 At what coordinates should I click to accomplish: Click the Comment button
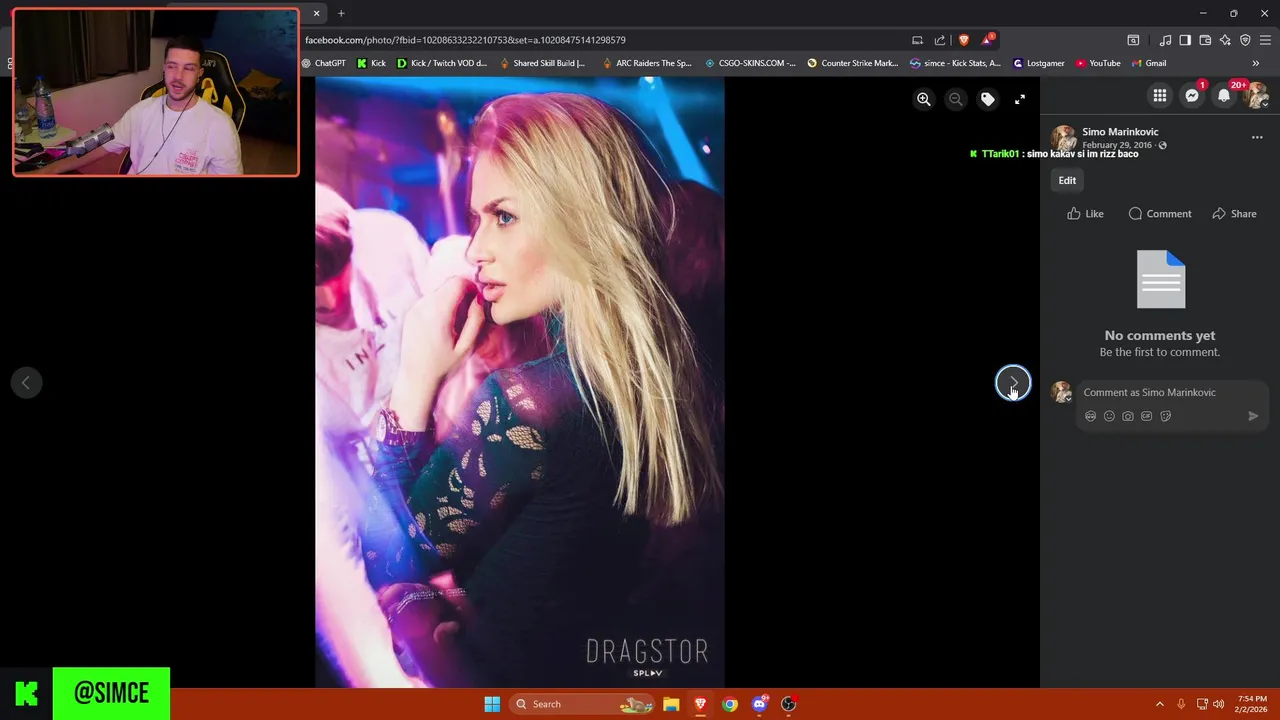(1160, 213)
